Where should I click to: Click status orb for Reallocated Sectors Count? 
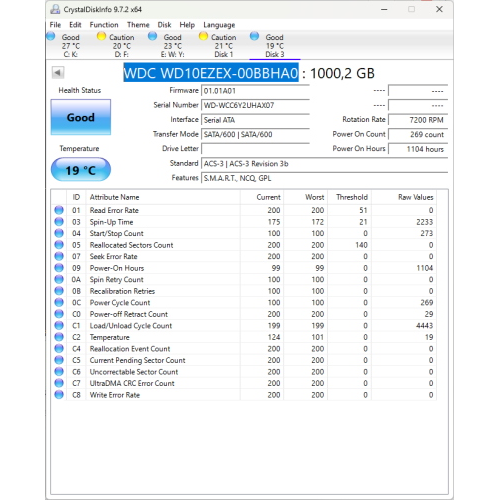59,245
